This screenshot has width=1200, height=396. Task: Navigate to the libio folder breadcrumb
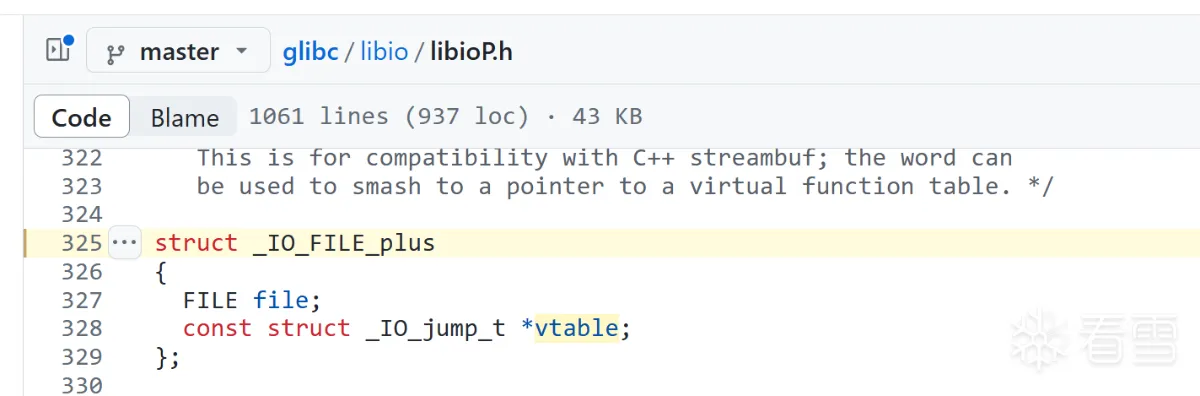point(384,51)
